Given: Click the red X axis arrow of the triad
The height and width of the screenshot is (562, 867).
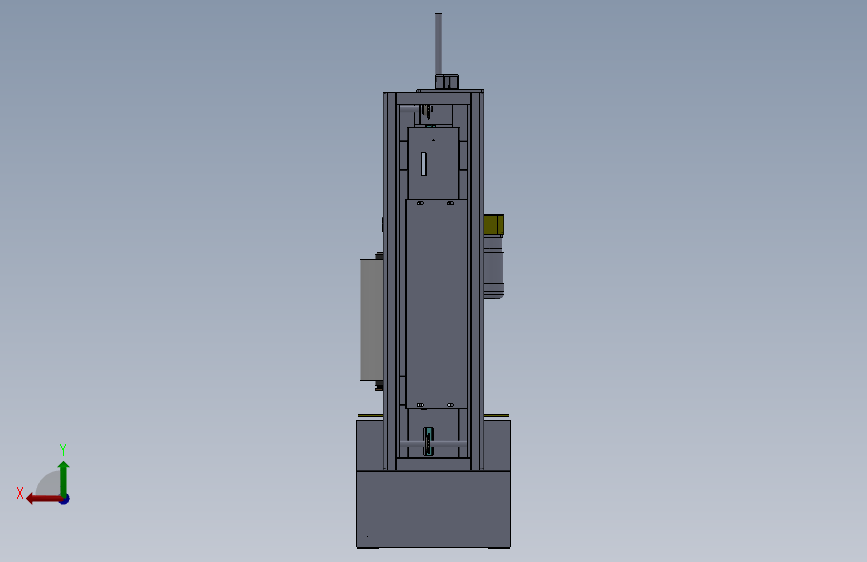Looking at the screenshot, I should pos(44,499).
